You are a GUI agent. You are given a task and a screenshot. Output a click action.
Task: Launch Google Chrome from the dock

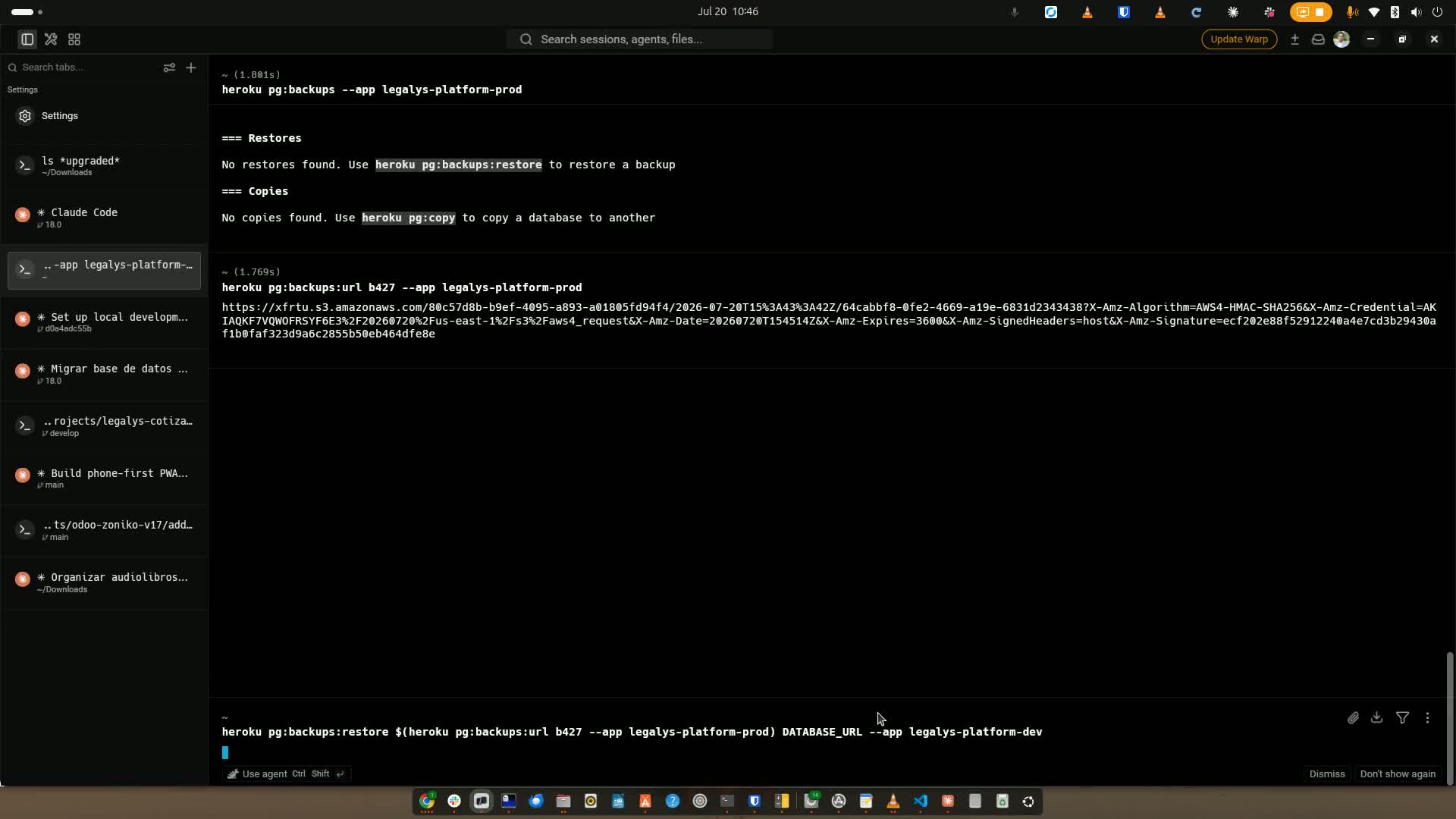click(427, 801)
